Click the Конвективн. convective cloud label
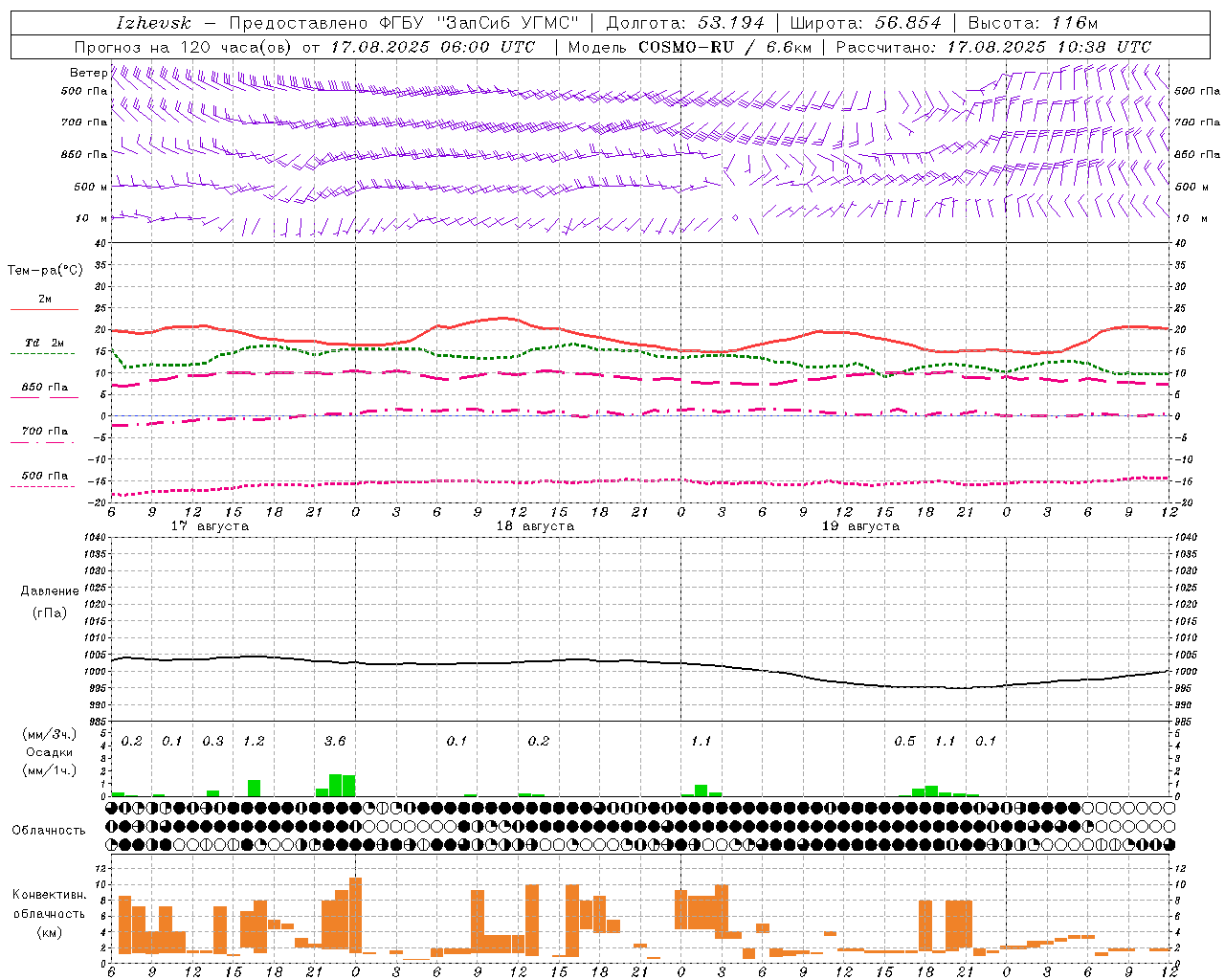1225x980 pixels. (x=50, y=895)
